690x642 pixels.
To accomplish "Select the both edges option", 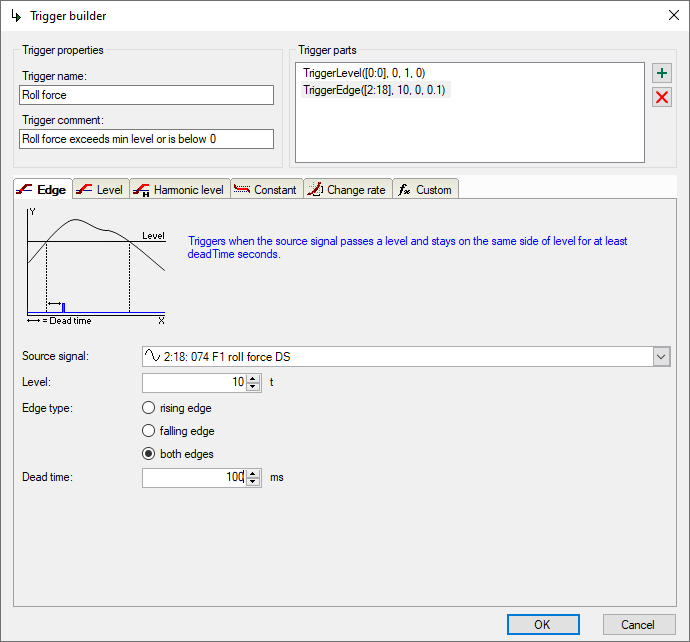I will tap(149, 454).
